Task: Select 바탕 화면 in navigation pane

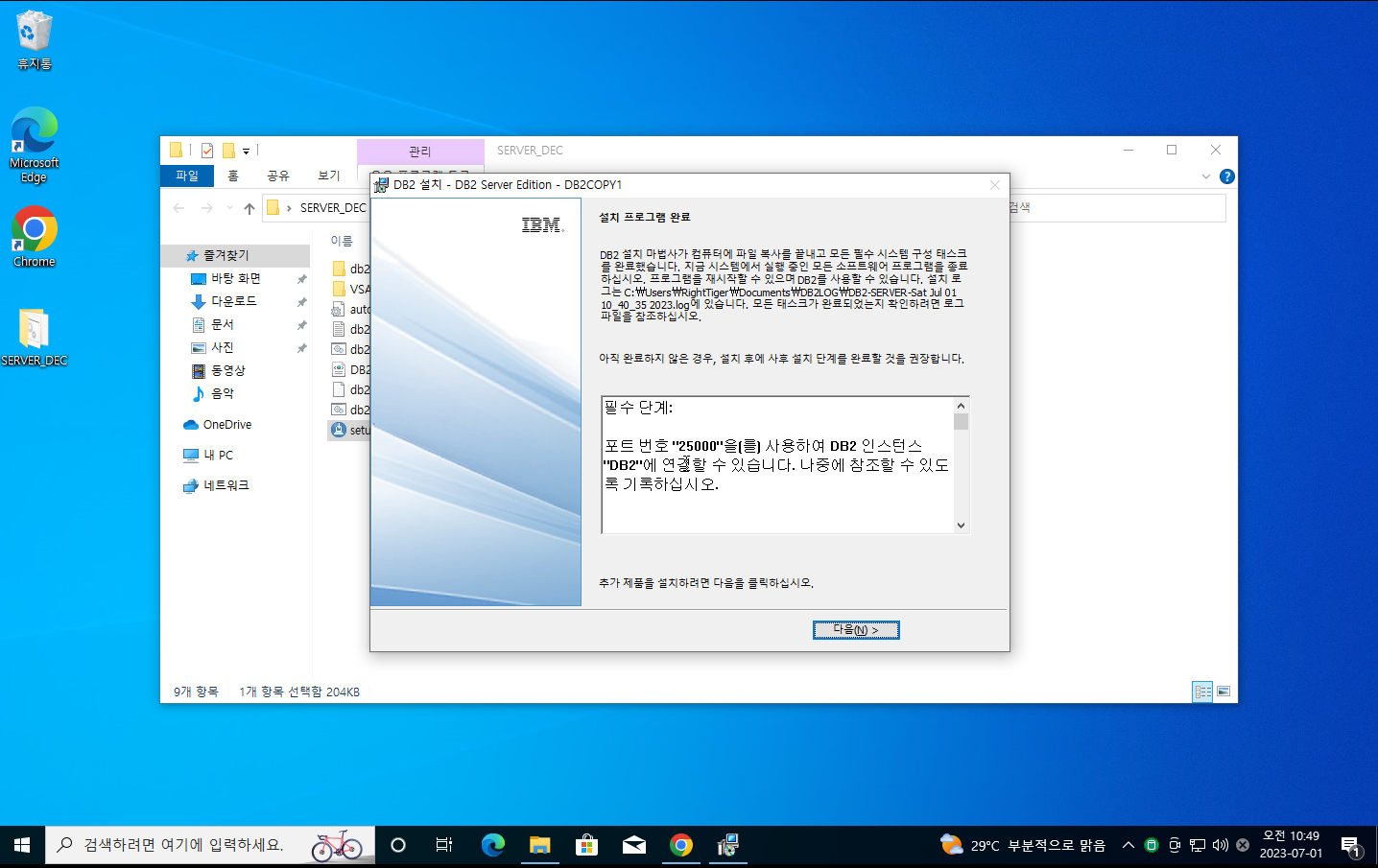Action: 235,278
